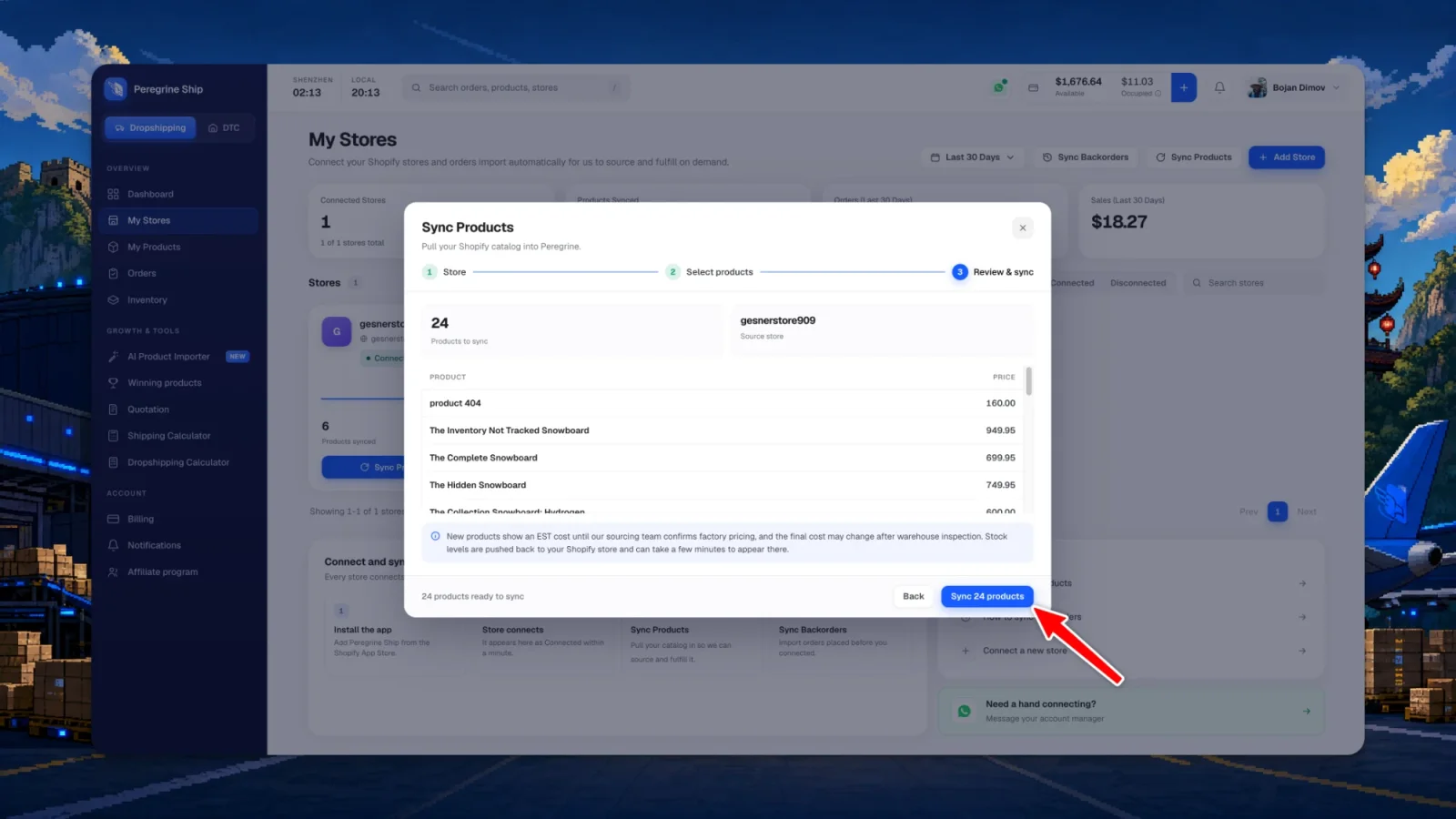The height and width of the screenshot is (819, 1456).
Task: Open My Products in sidebar
Action: [x=179, y=247]
